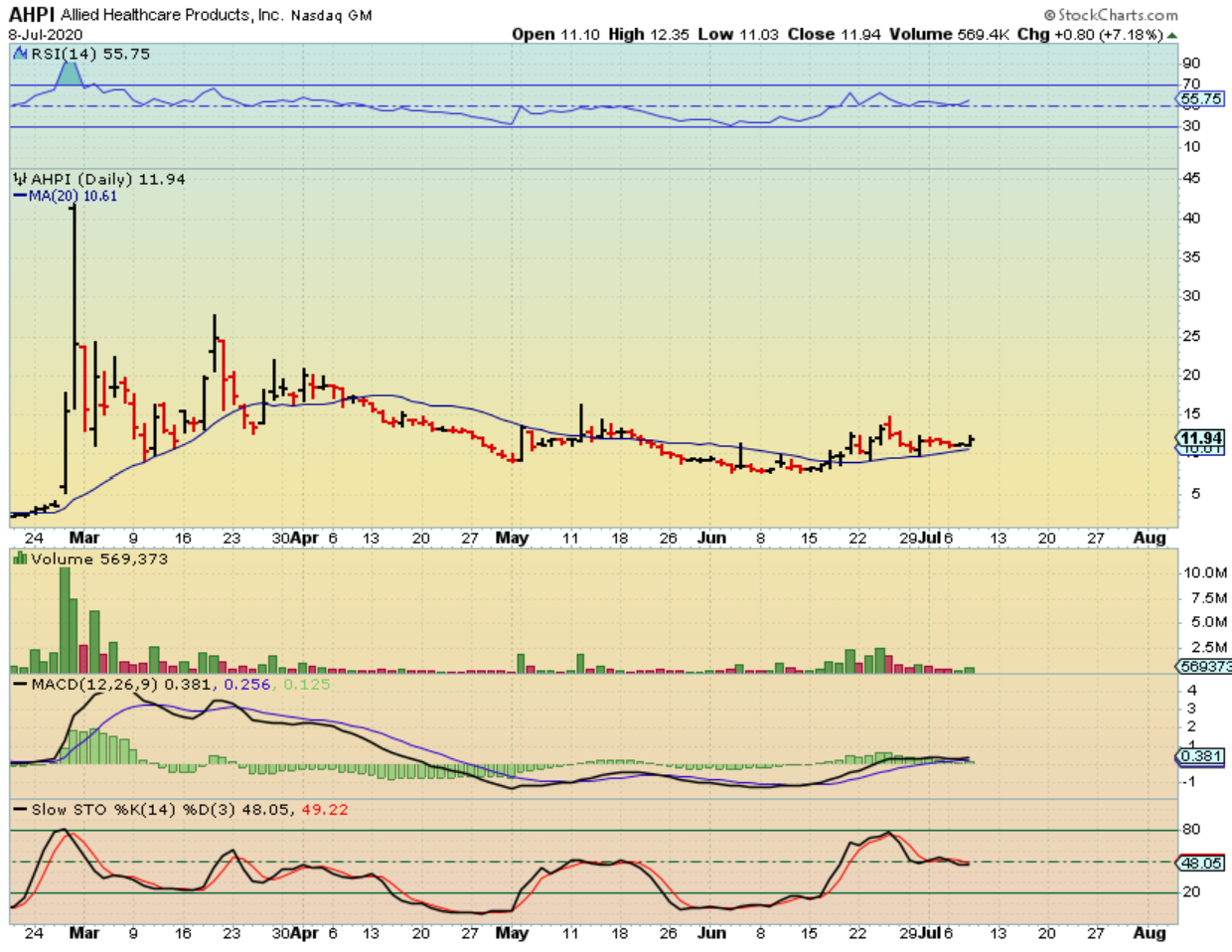This screenshot has height=952, width=1232.
Task: Click the green 0.125 MACD histogram value
Action: coord(307,685)
